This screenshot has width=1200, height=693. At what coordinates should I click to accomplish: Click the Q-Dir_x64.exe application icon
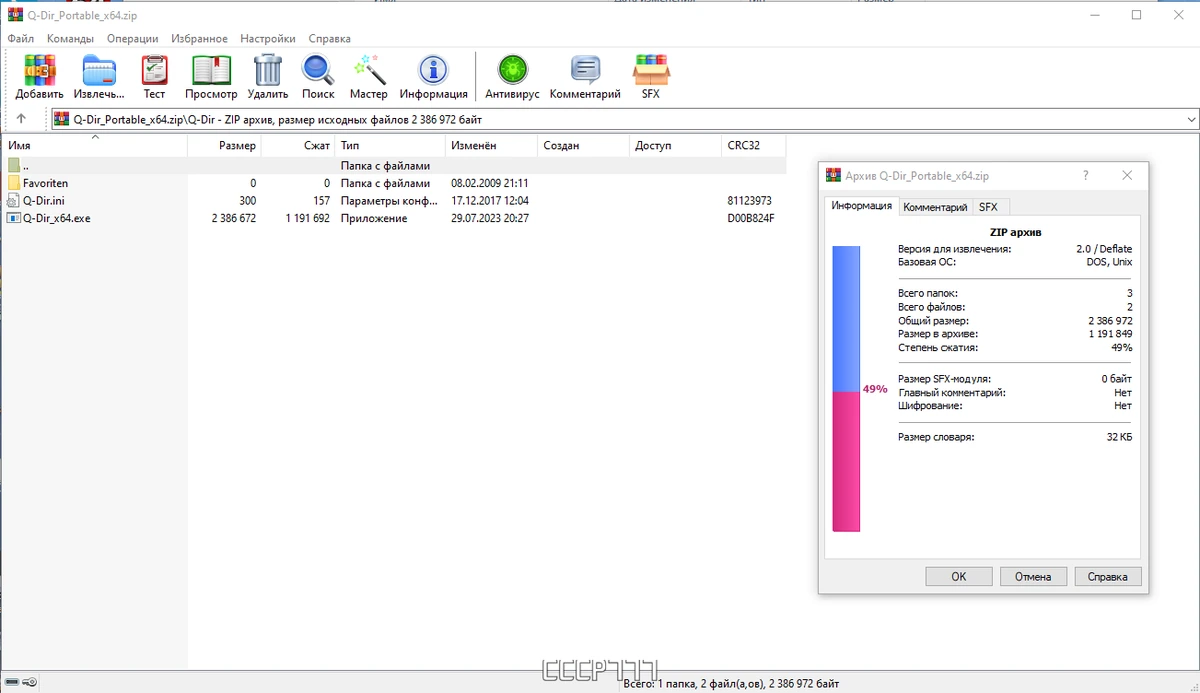[14, 218]
